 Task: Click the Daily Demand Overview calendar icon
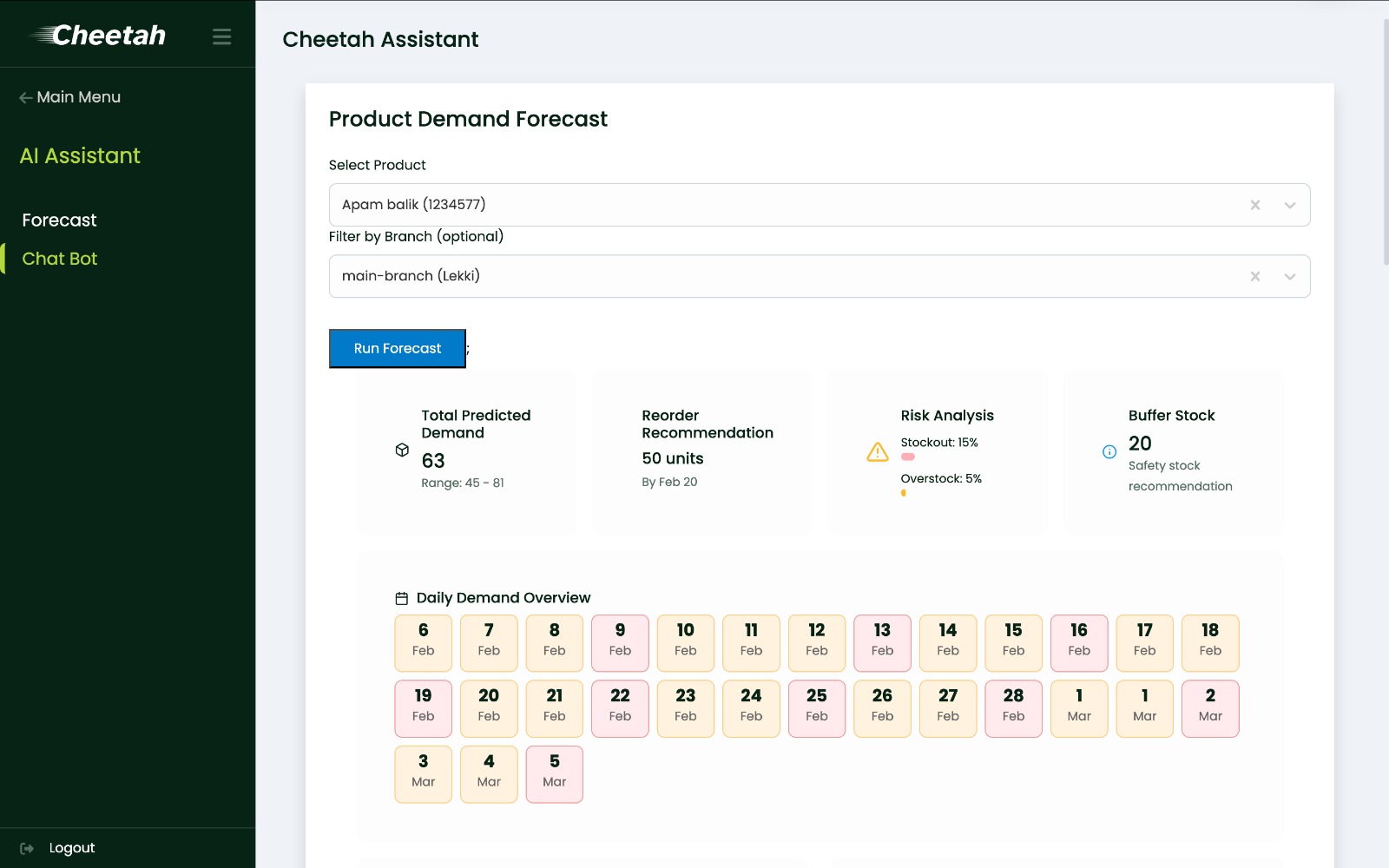click(401, 598)
